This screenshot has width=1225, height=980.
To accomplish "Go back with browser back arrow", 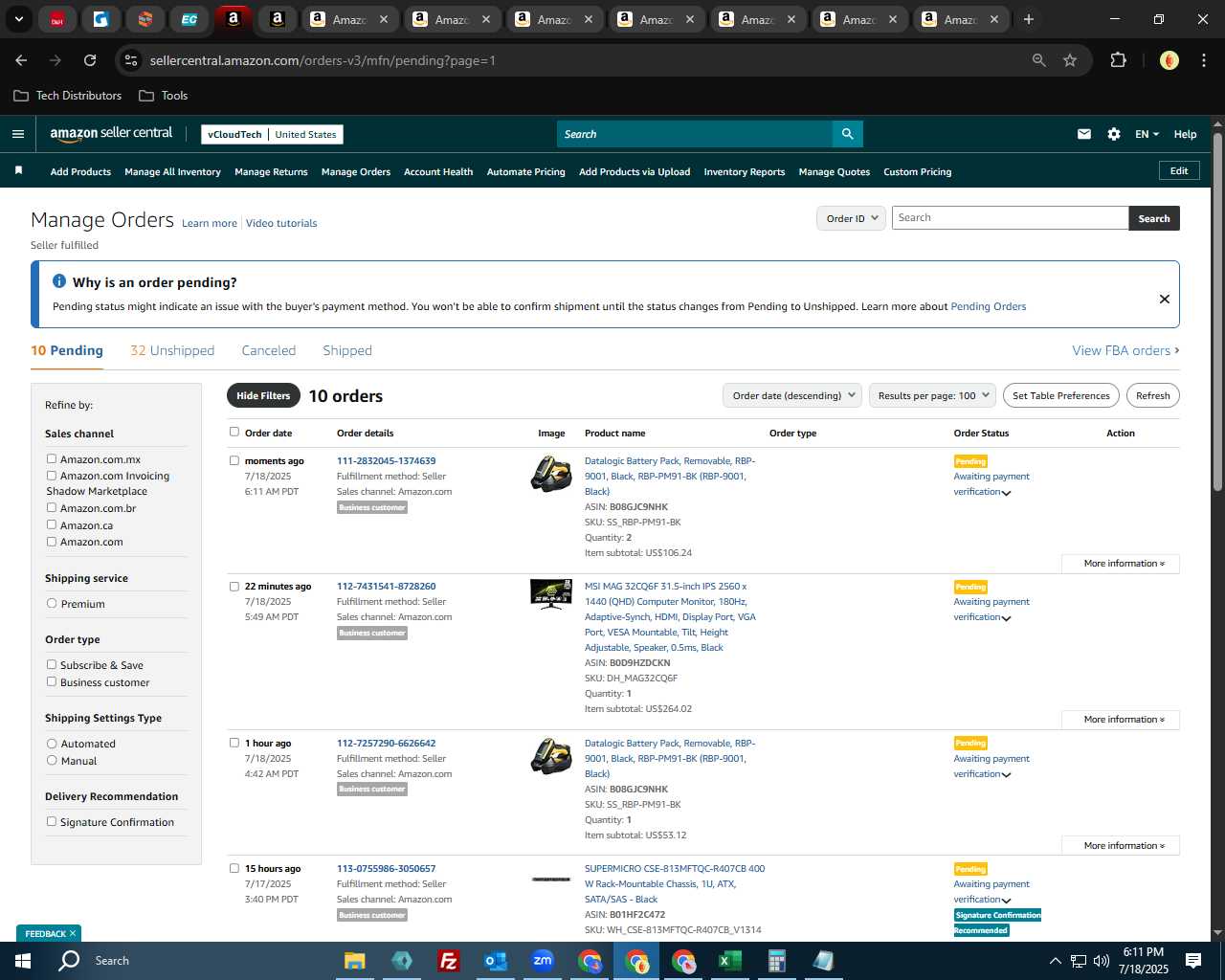I will click(x=21, y=60).
